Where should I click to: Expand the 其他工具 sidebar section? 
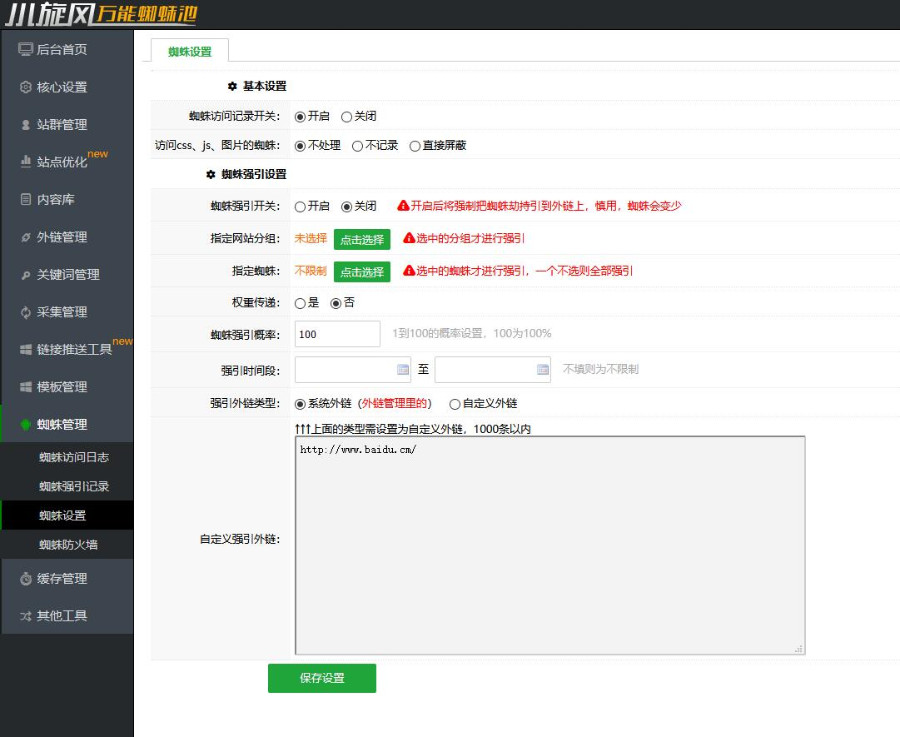62,616
